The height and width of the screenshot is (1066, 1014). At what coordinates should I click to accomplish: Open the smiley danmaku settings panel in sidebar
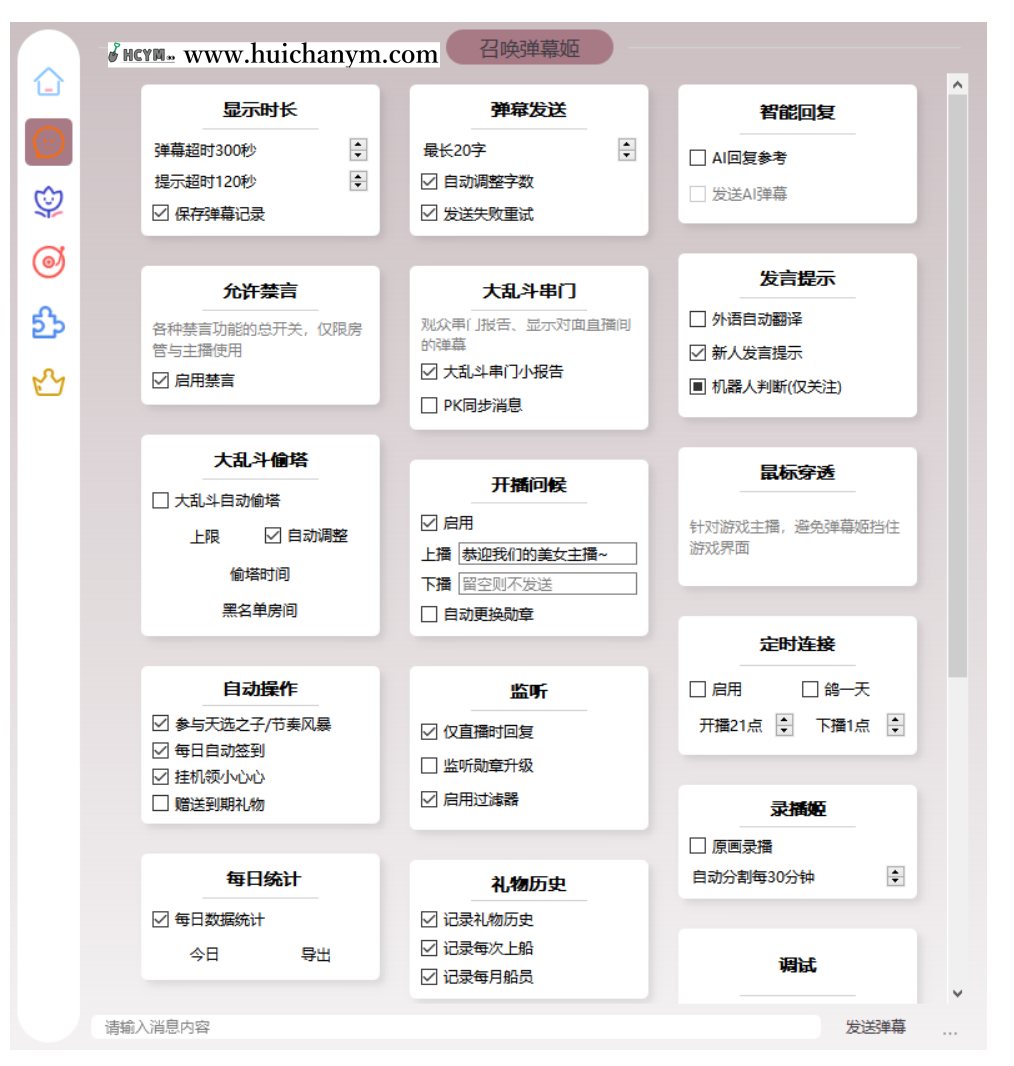pyautogui.click(x=47, y=142)
